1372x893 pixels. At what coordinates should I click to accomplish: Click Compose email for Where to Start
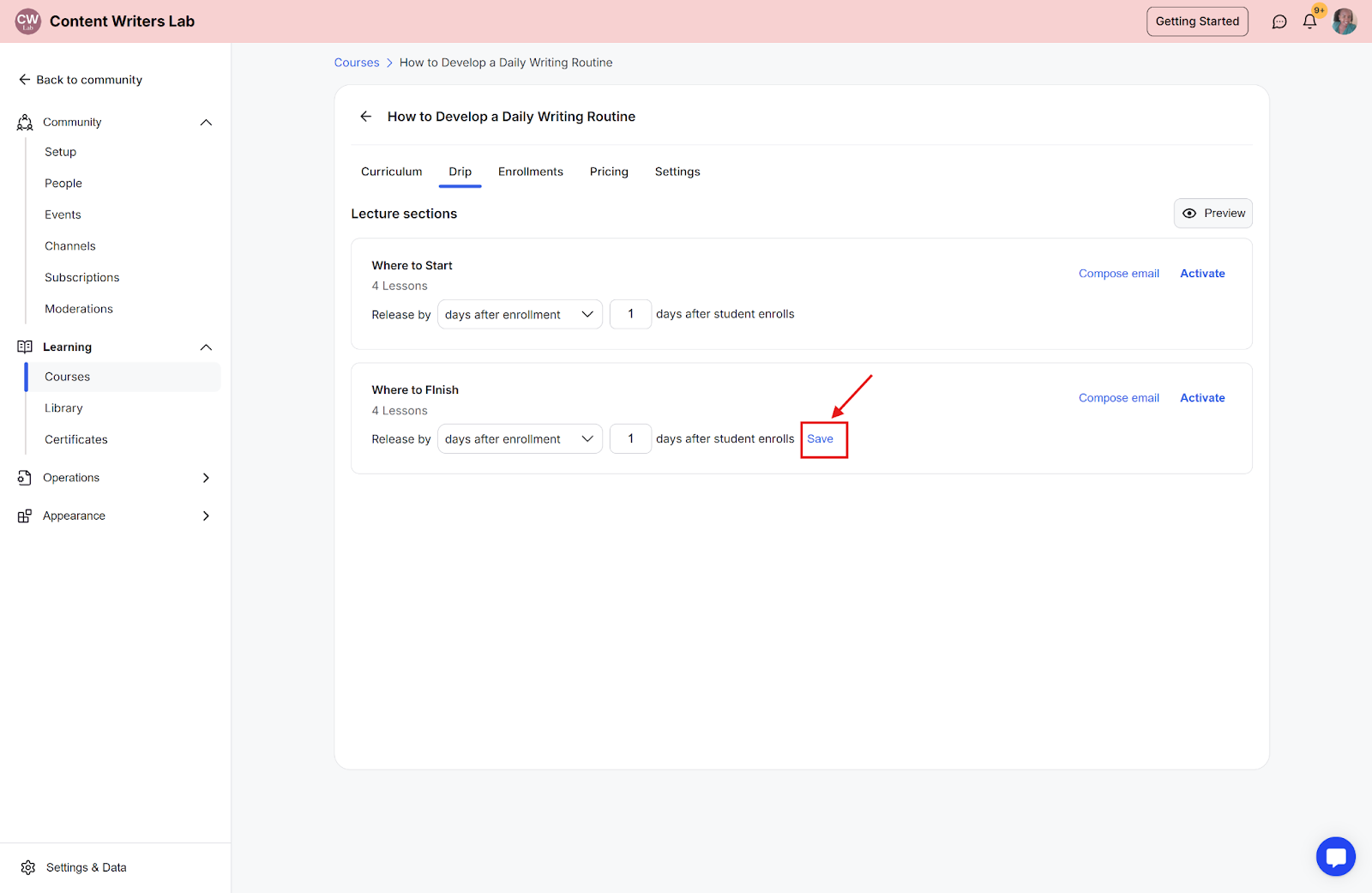(1118, 274)
